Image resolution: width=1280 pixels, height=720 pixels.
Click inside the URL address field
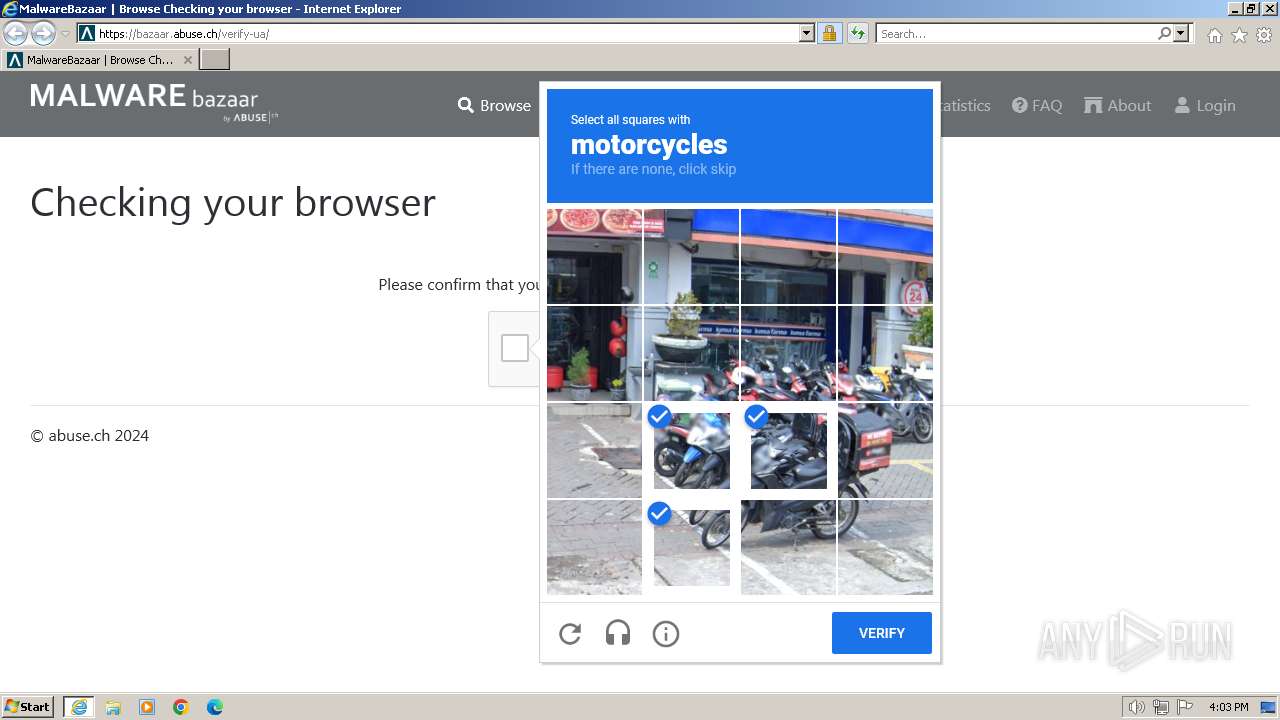pos(447,33)
